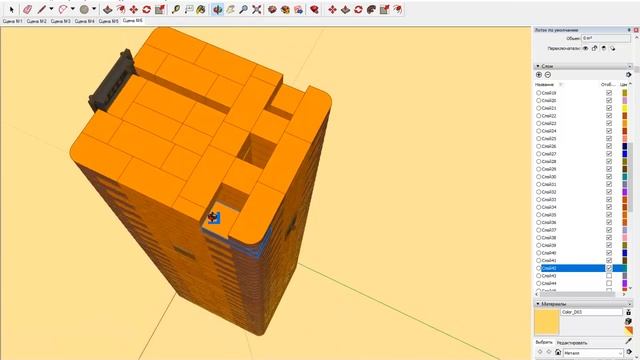The height and width of the screenshot is (360, 640).
Task: Add a new layer with plus icon
Action: (539, 75)
